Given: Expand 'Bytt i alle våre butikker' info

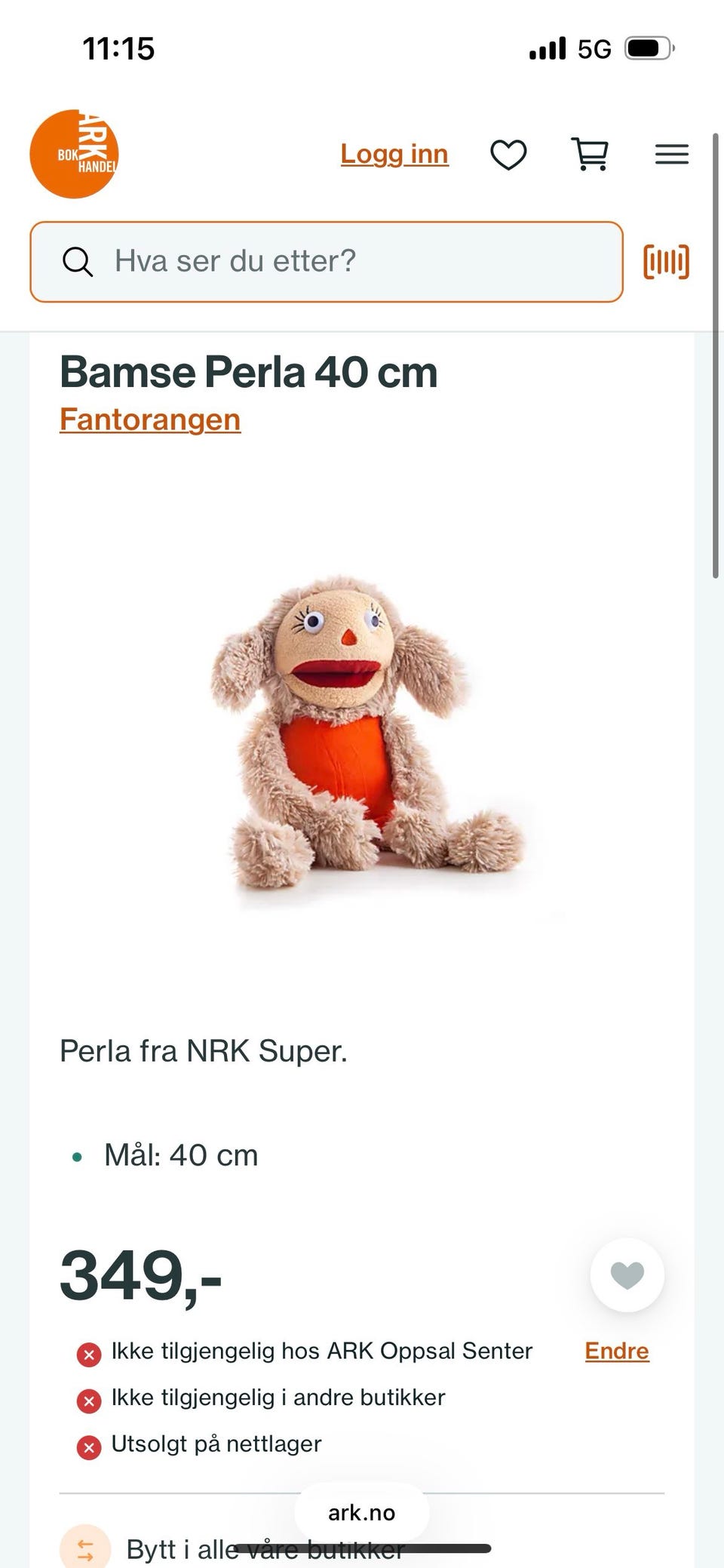Looking at the screenshot, I should pos(265,1549).
